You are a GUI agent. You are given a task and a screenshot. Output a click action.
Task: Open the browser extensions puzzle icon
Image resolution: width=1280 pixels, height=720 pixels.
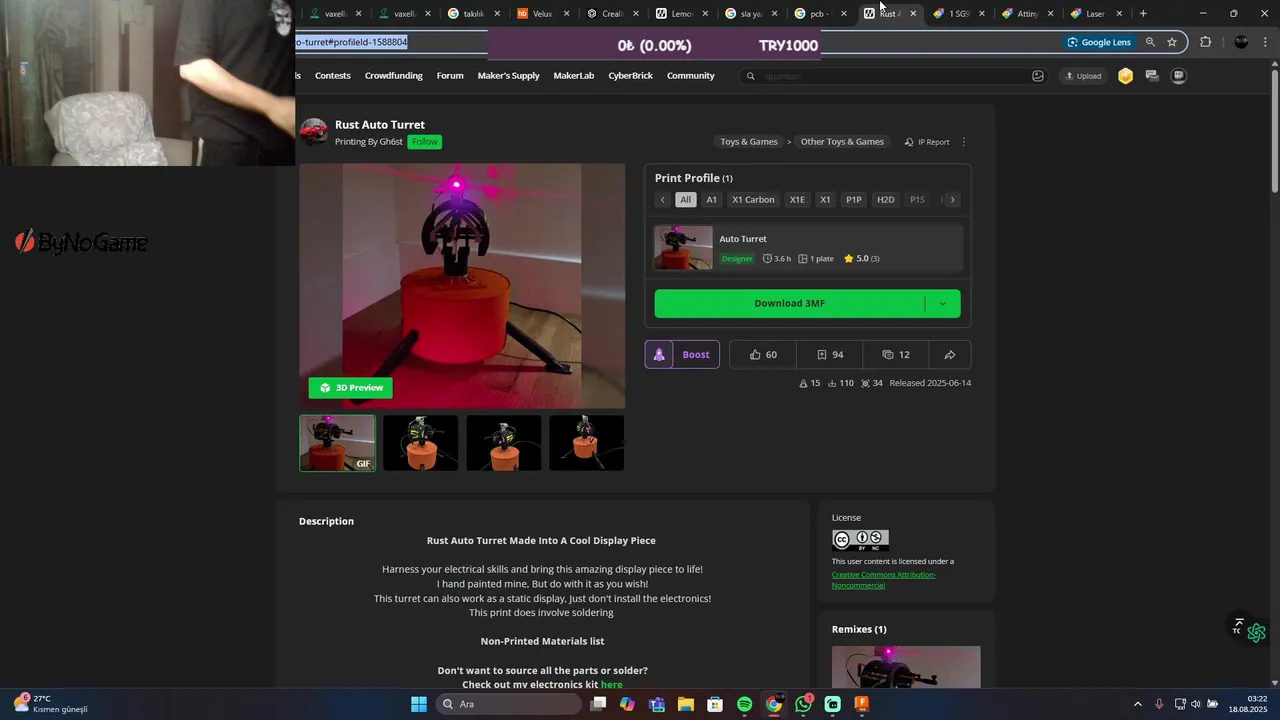tap(1205, 42)
